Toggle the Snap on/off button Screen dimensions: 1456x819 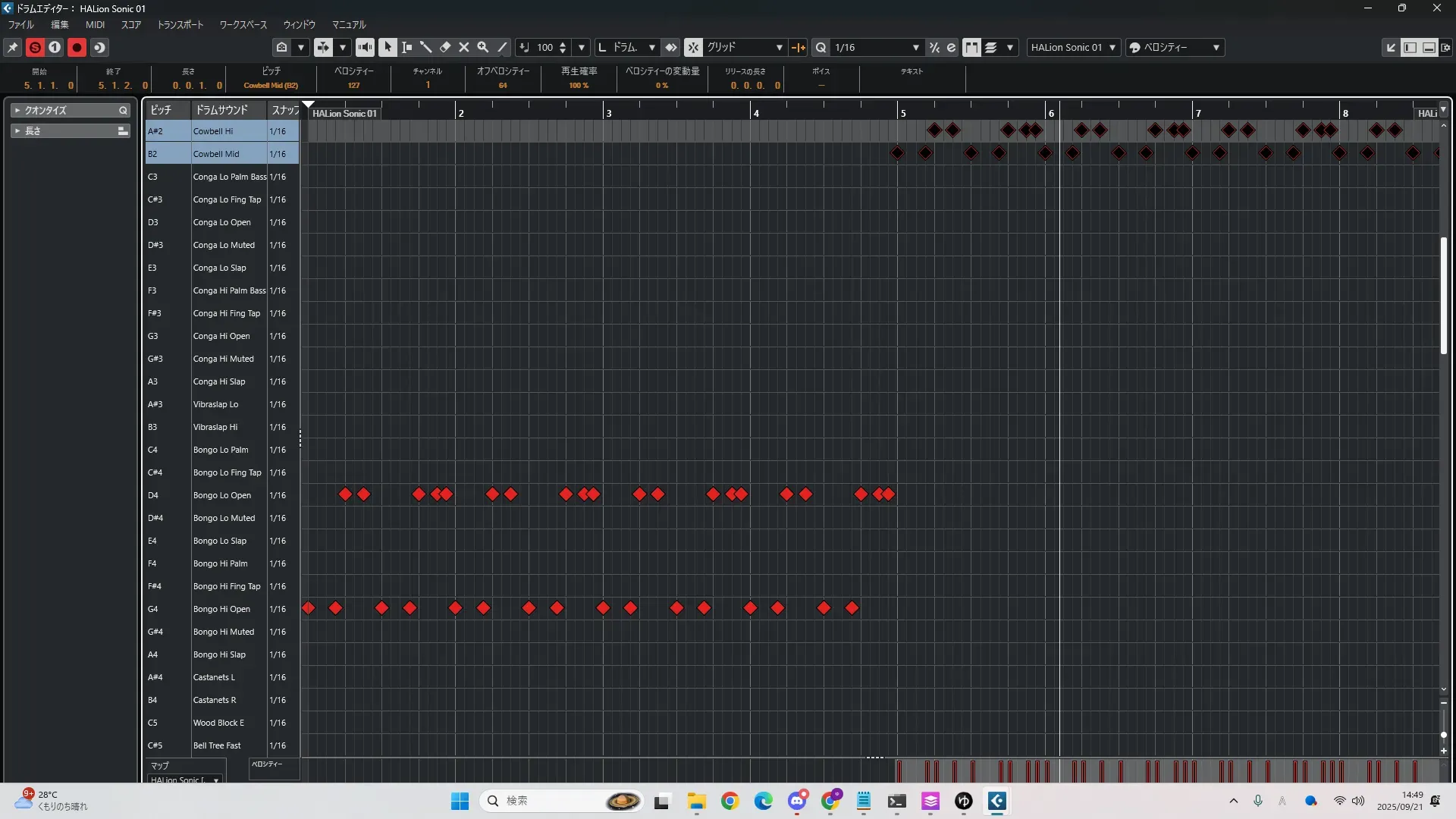693,48
